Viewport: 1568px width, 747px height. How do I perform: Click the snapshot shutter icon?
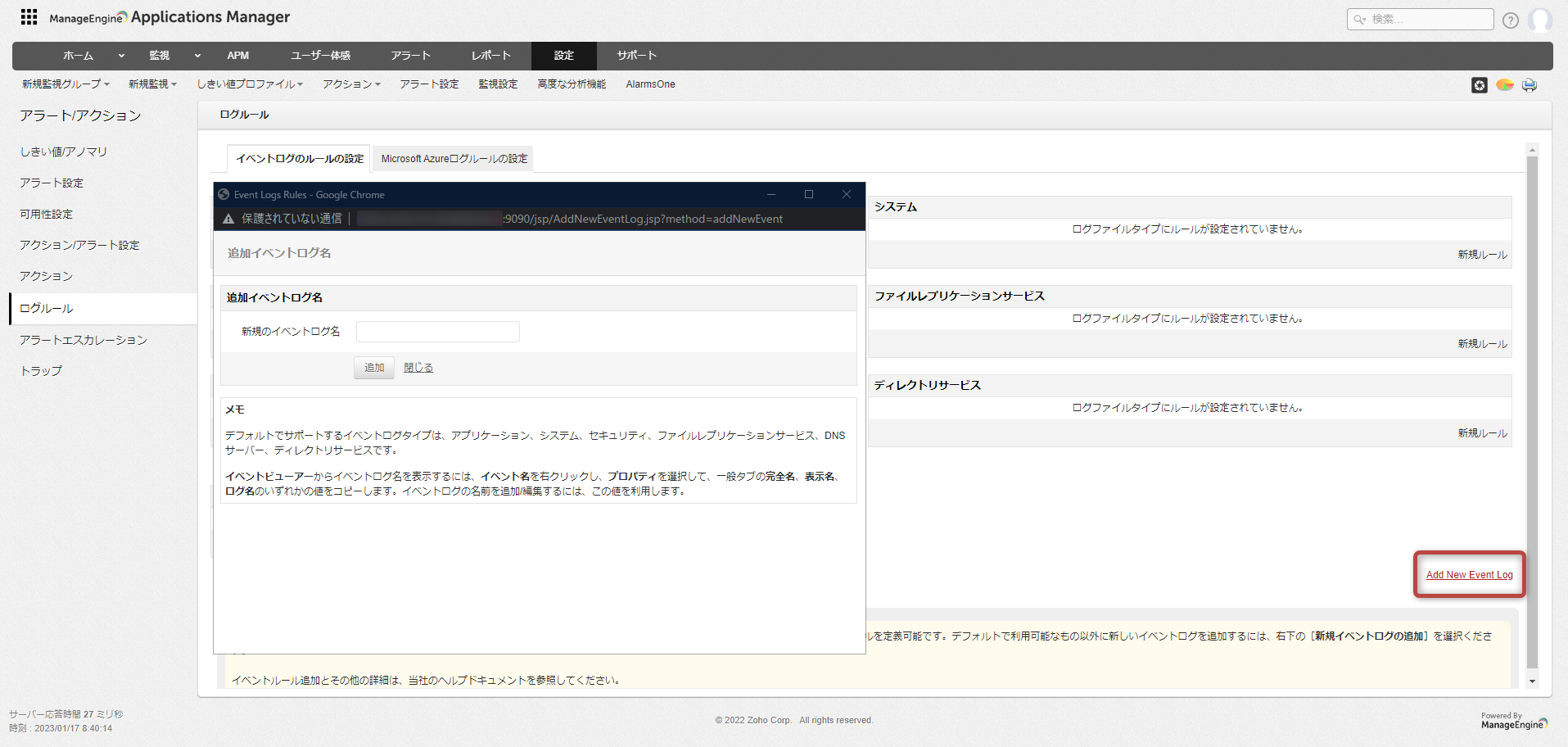tap(1479, 85)
